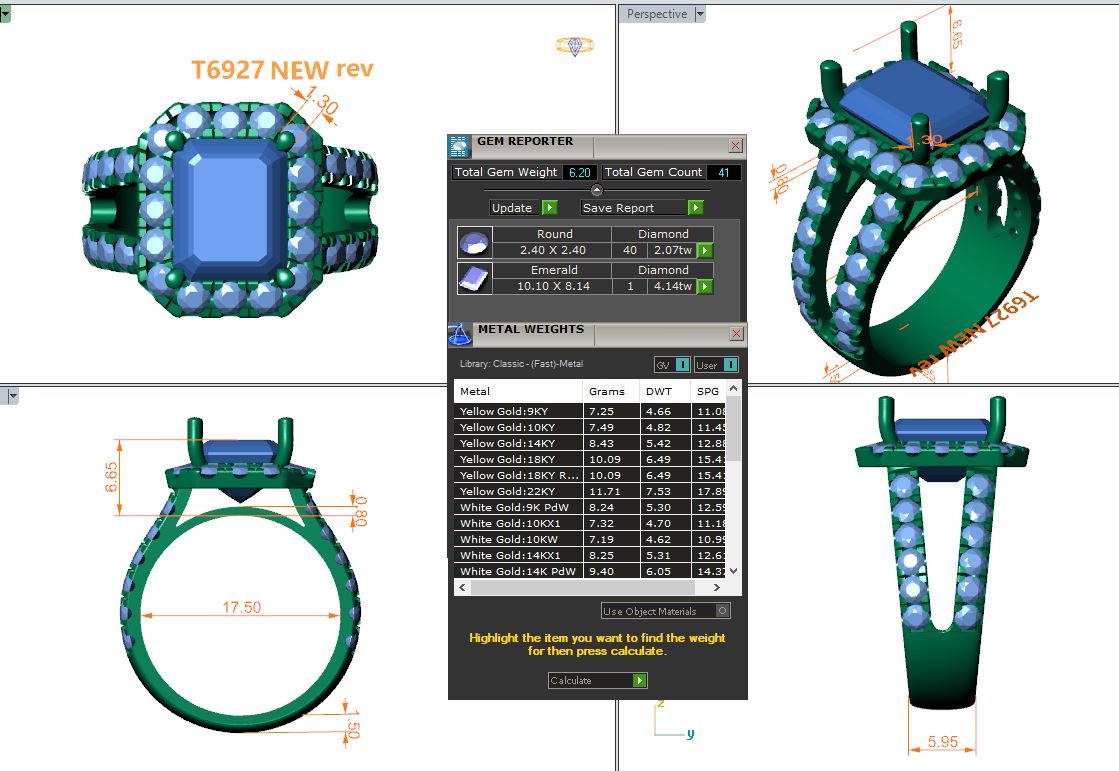1119x771 pixels.
Task: Click the metal list horizontal scrollbar
Action: click(x=595, y=587)
